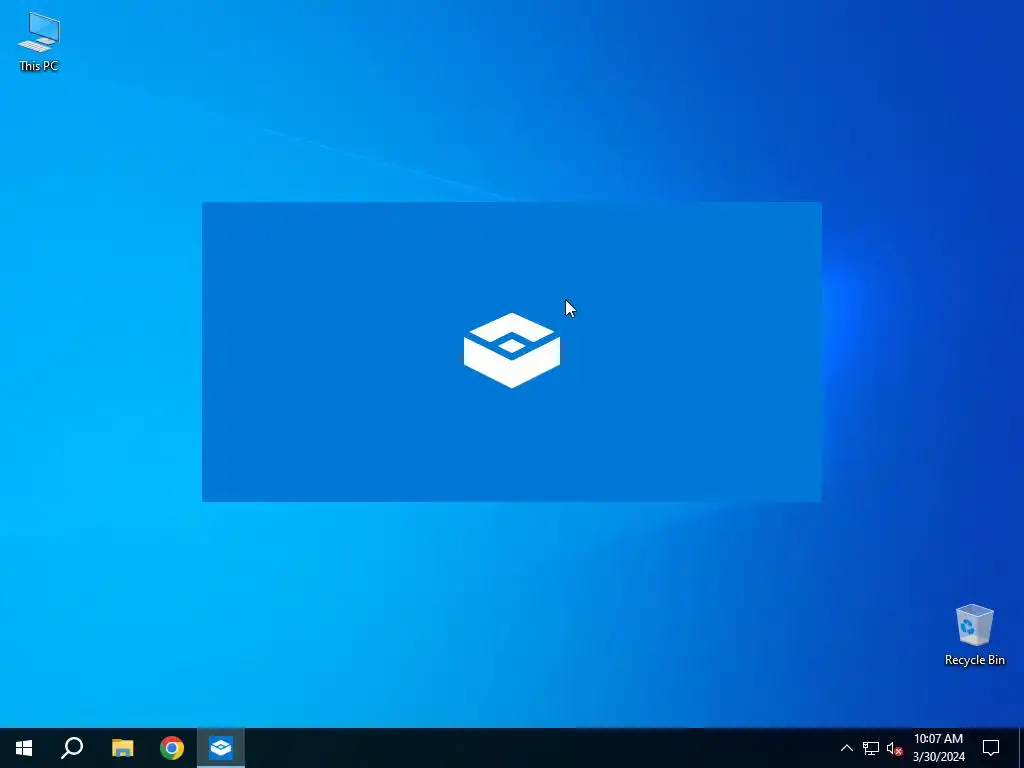Open taskbar search magnifier
Screen dimensions: 1024x768
pyautogui.click(x=72, y=748)
